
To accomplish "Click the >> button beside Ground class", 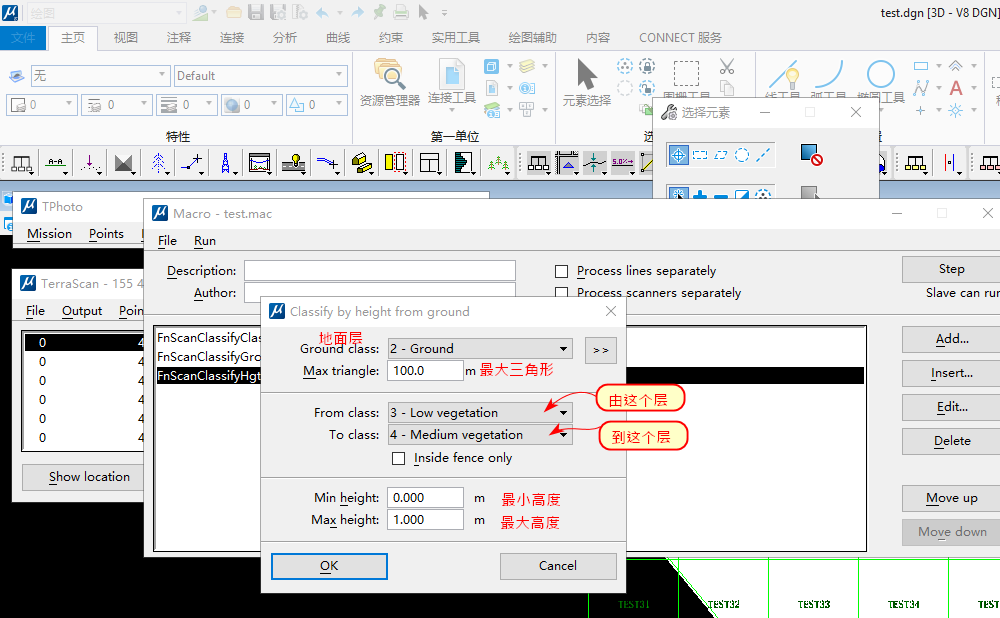I will coord(601,350).
